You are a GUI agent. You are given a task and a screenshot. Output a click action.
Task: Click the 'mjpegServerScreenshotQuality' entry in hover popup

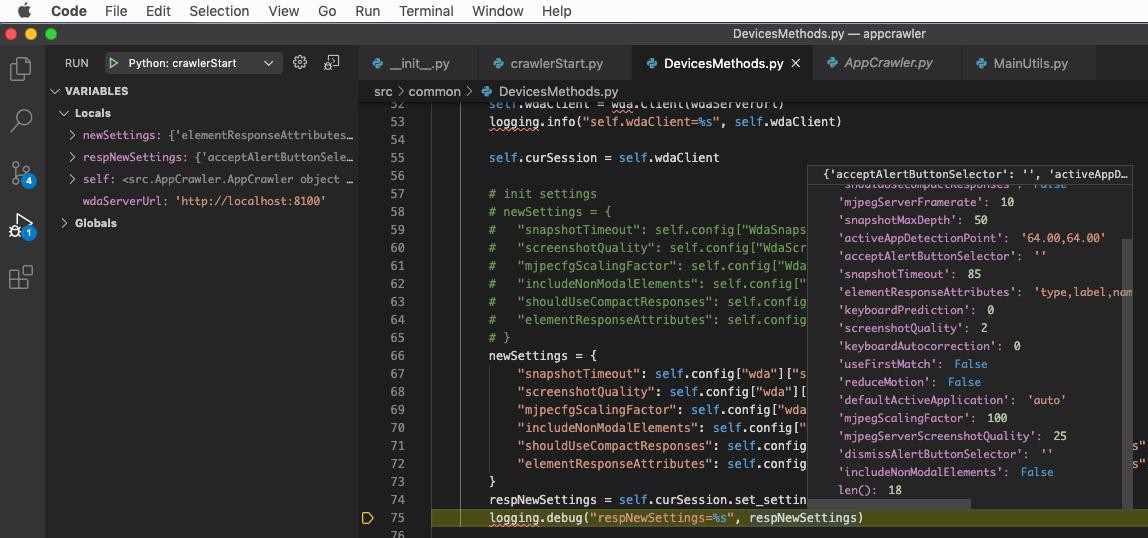tap(952, 436)
